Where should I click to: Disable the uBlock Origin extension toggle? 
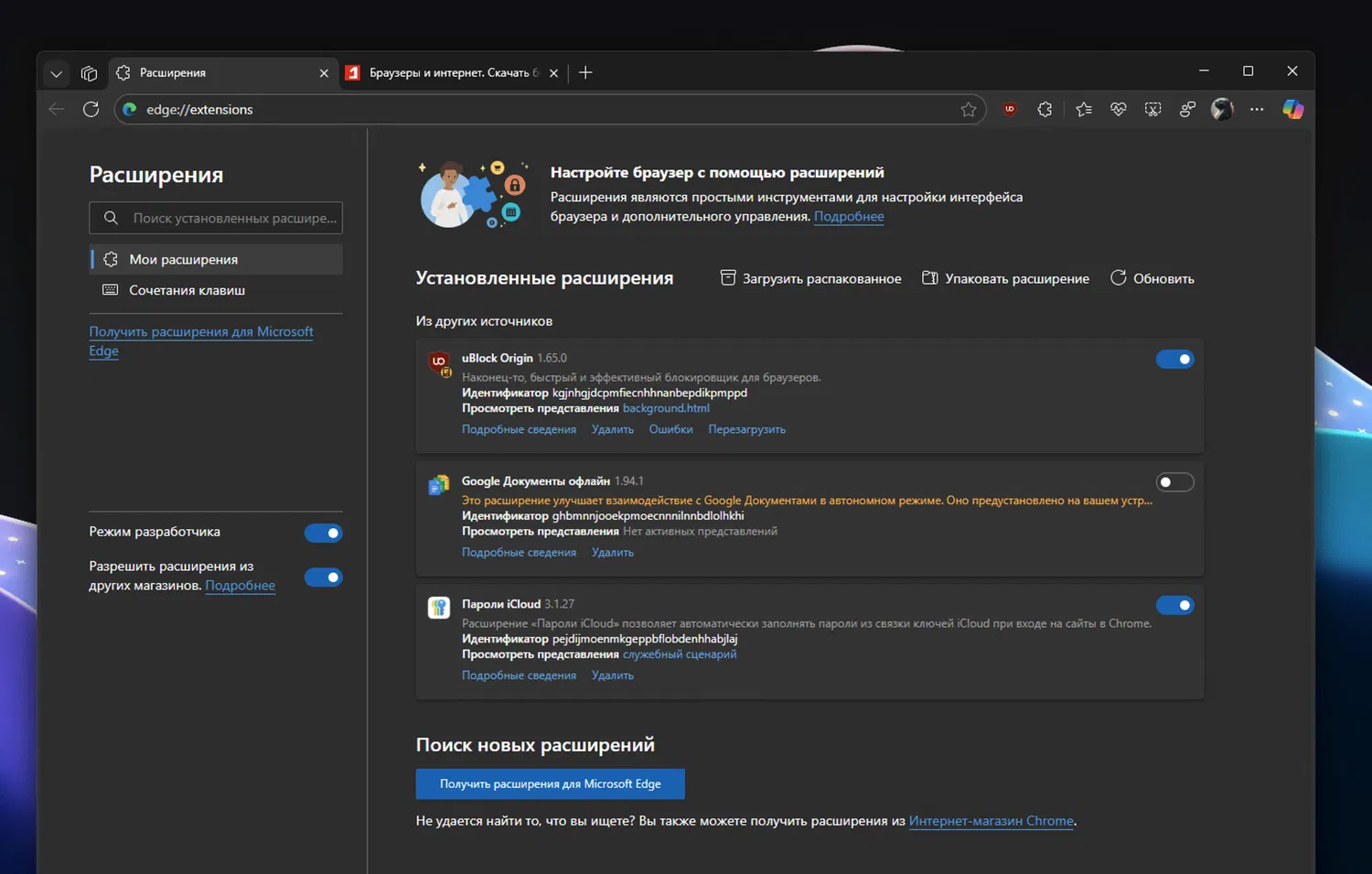(1174, 360)
